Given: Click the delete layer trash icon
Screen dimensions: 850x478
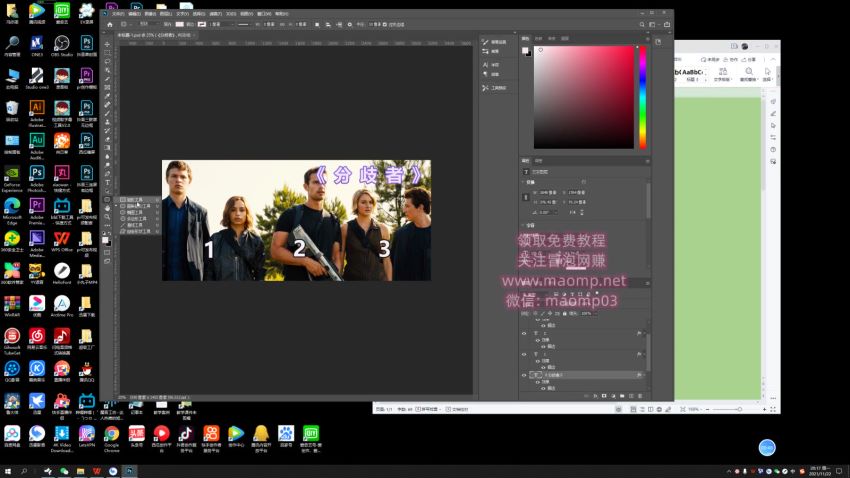Looking at the screenshot, I should point(640,396).
